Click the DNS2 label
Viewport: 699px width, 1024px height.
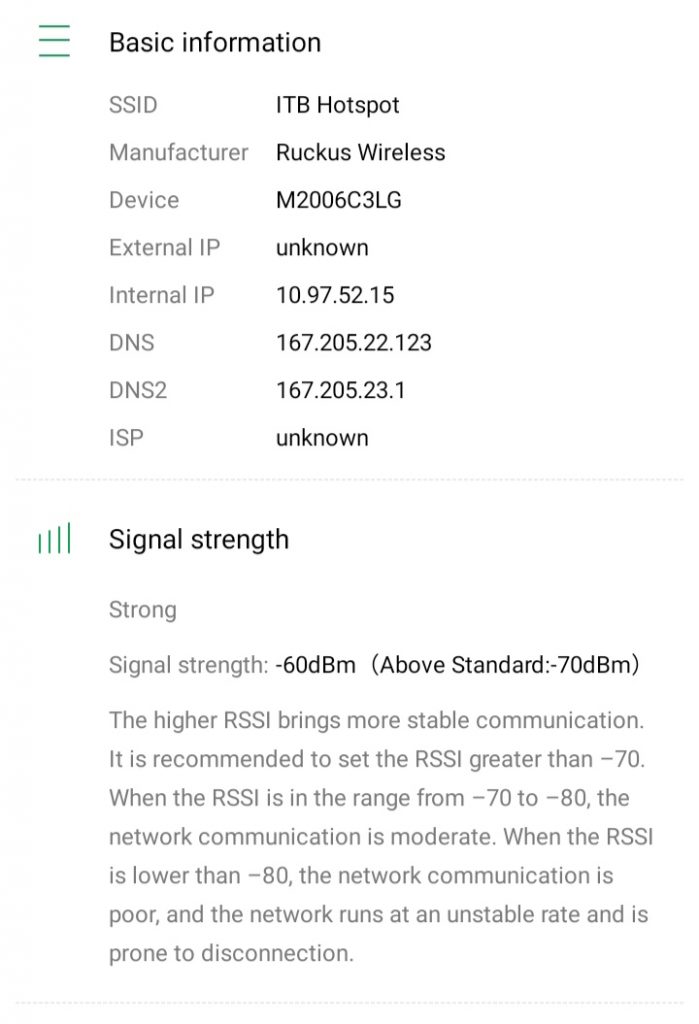138,390
